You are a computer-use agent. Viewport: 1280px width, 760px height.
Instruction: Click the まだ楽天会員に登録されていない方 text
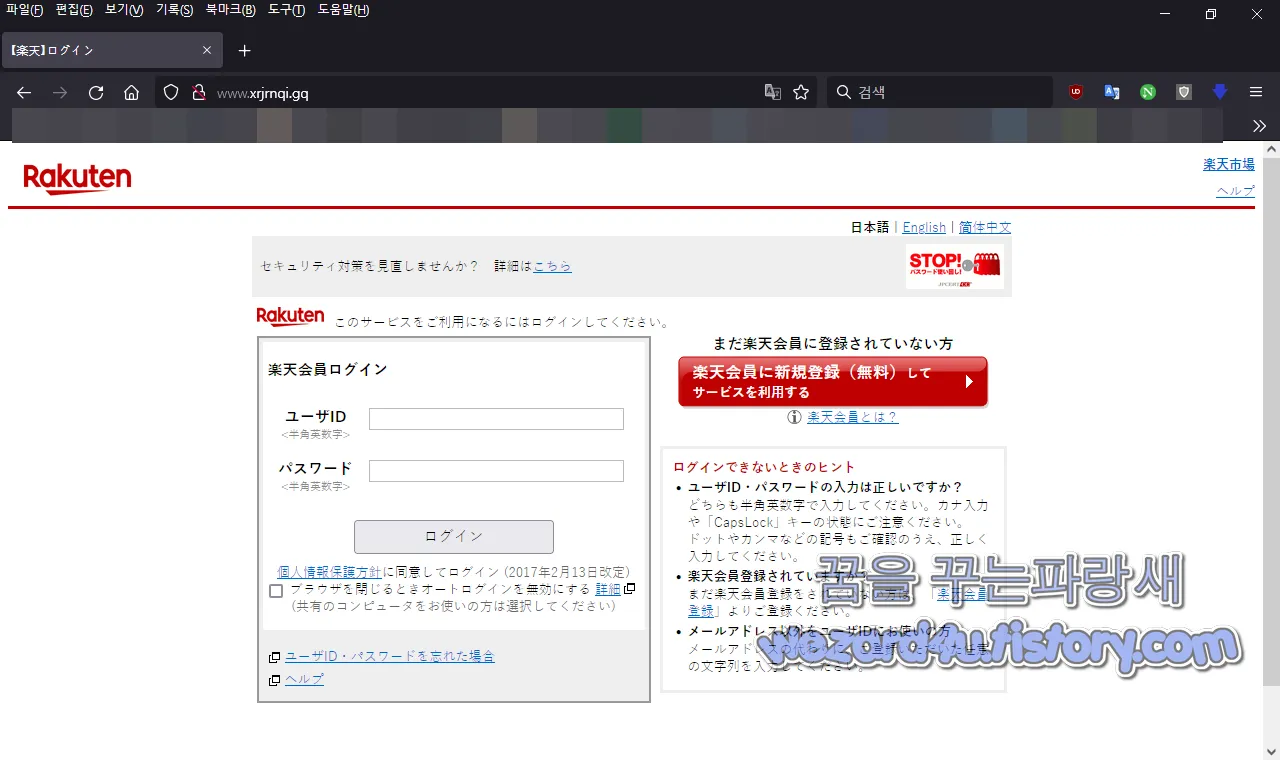pos(833,344)
